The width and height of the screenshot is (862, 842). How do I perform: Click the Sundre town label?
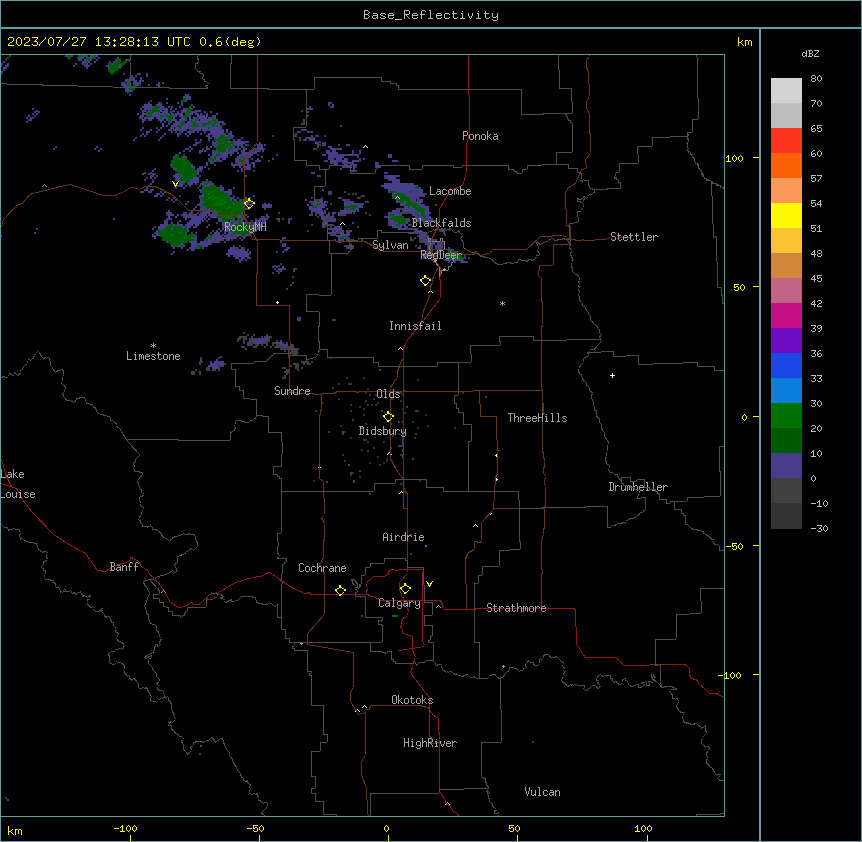point(292,391)
